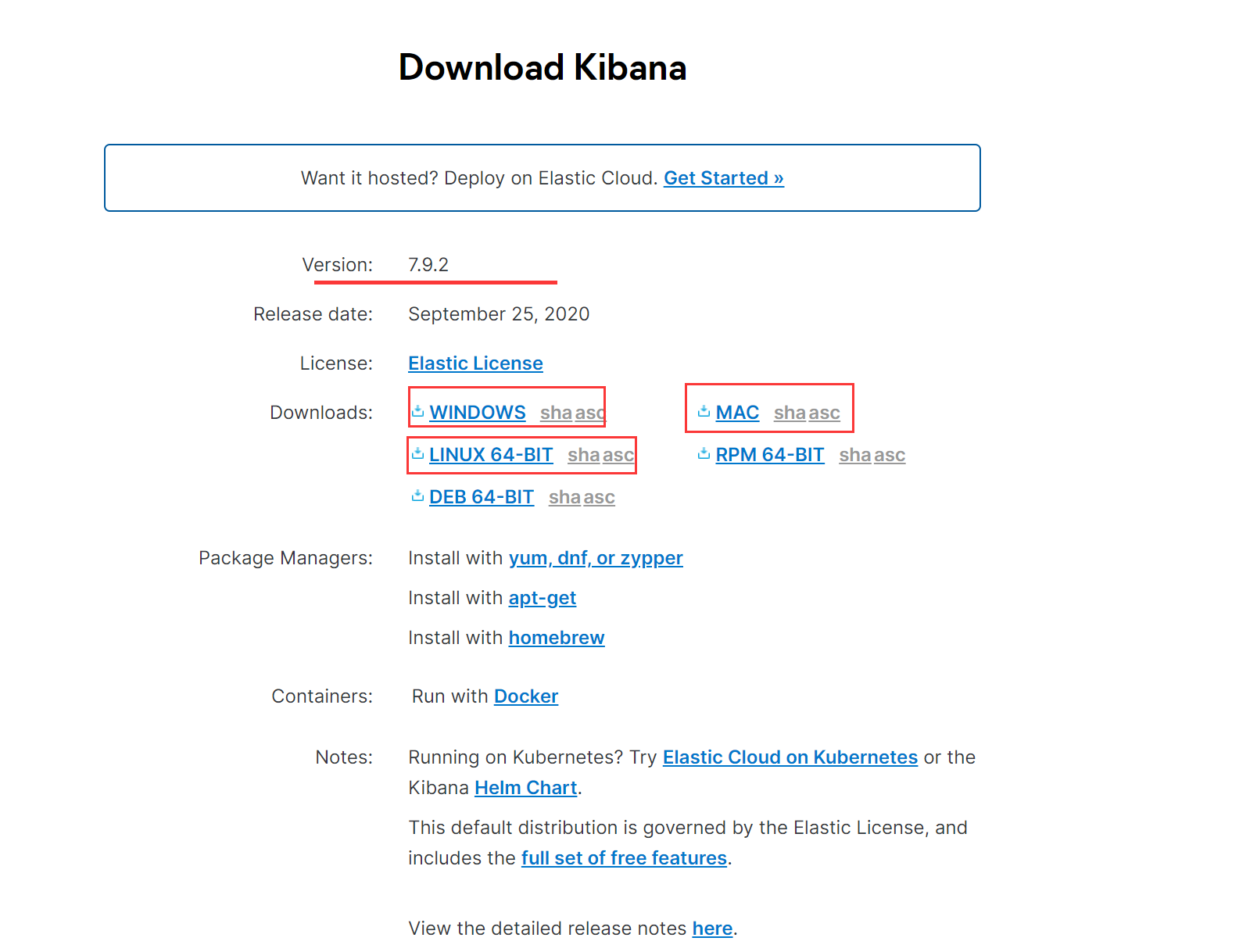Download Kibana for WINDOWS
The image size is (1257, 952).
click(x=478, y=413)
